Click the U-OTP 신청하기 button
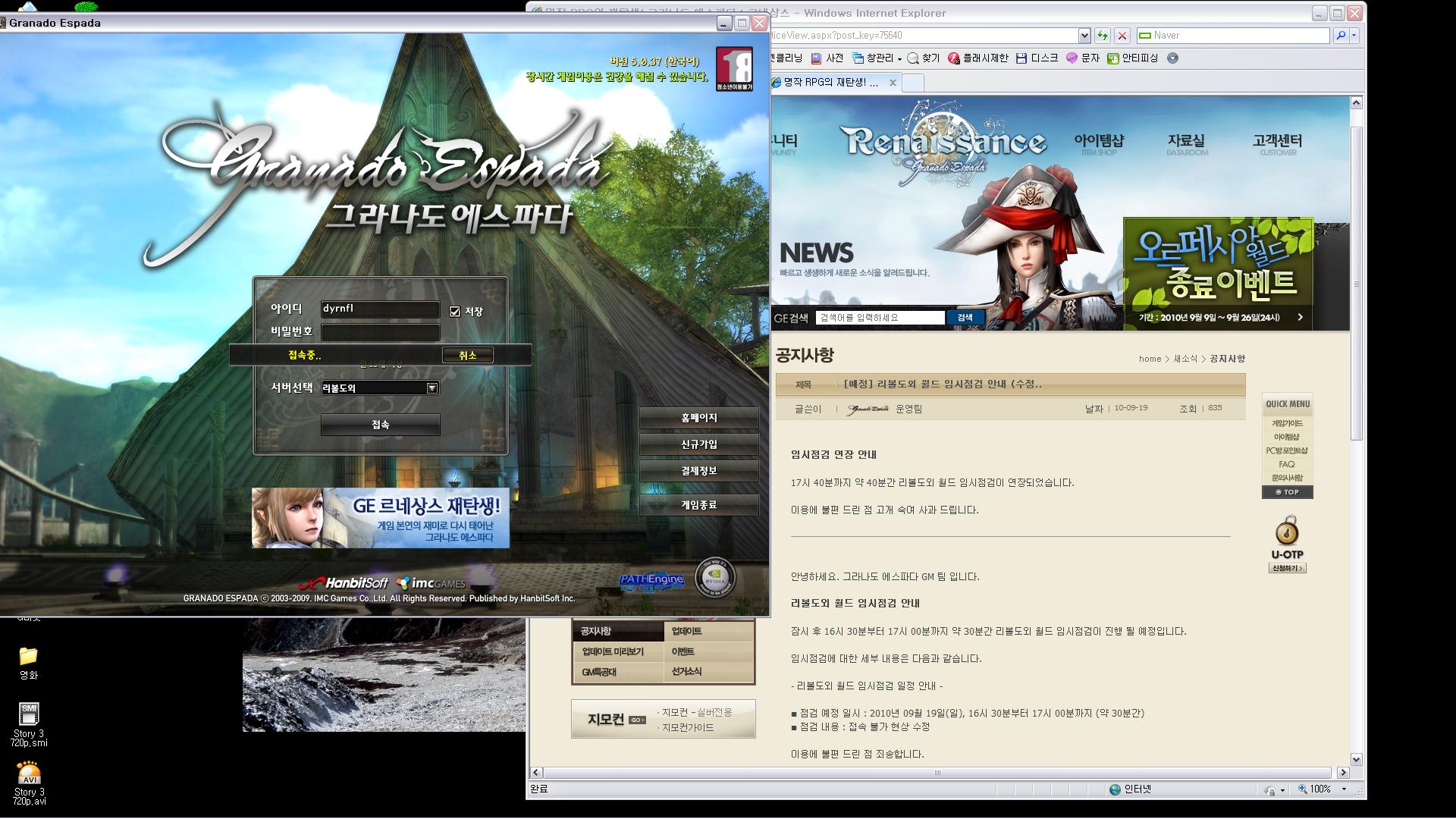Screen dimensions: 1456x819 1287,568
